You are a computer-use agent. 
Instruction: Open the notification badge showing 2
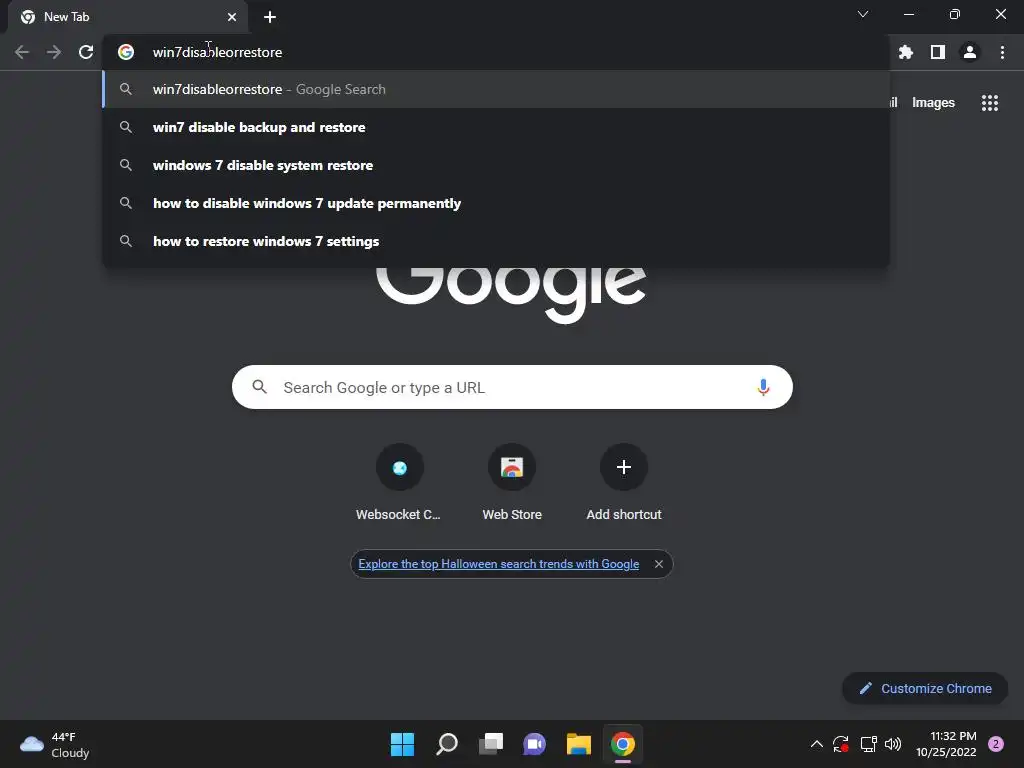click(996, 744)
